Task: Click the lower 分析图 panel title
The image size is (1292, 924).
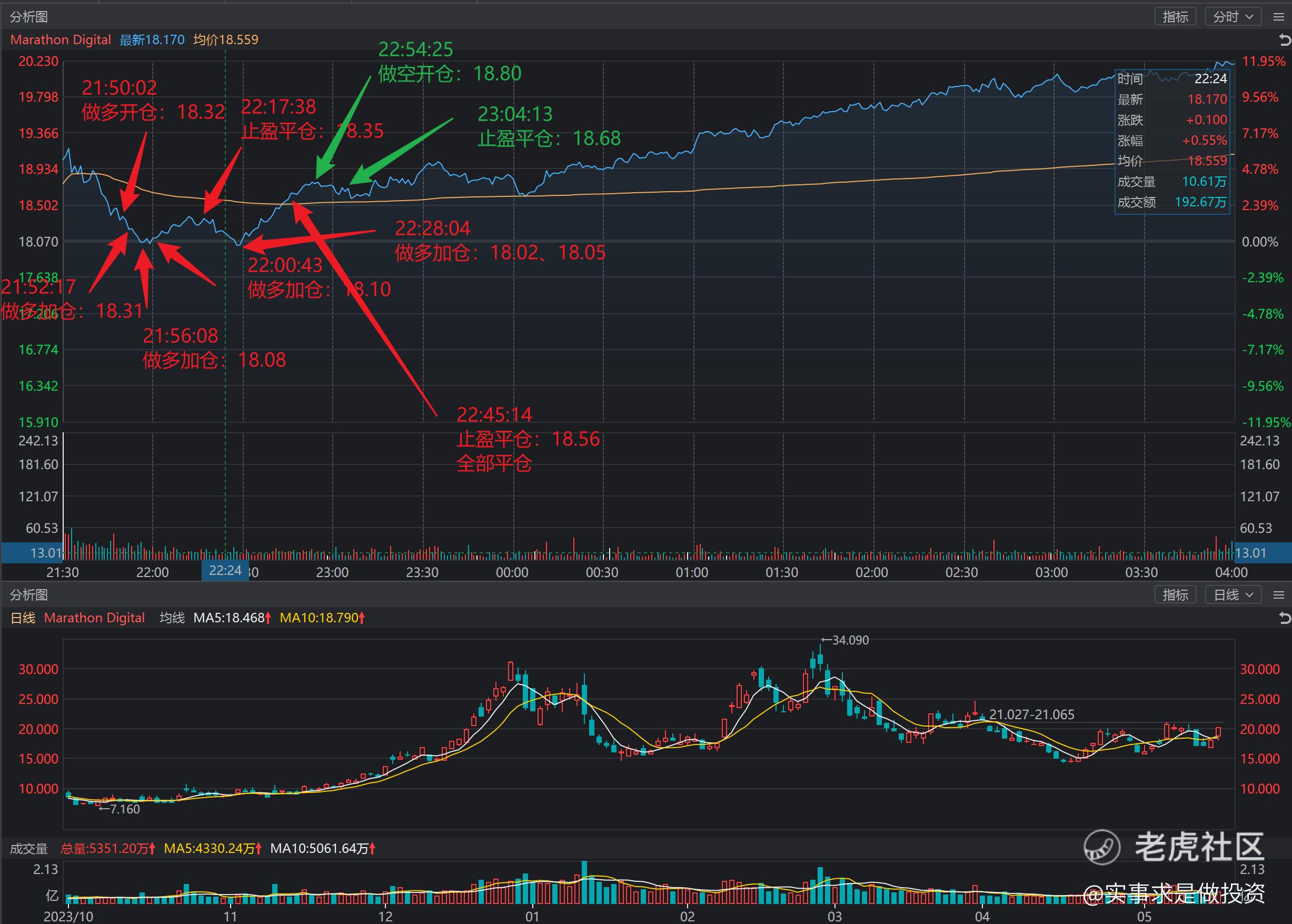Action: 28,595
